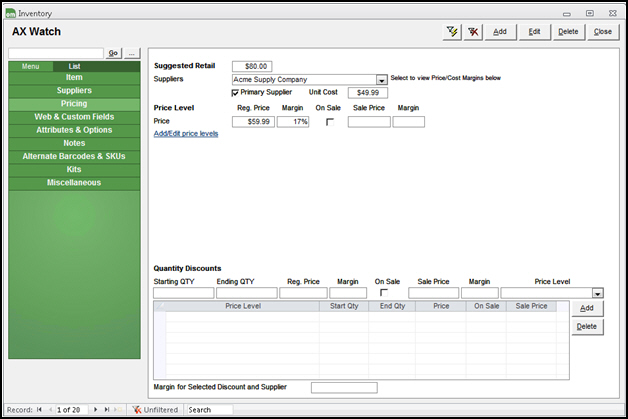Open Alternate Barcodes & SKUs section
The width and height of the screenshot is (628, 419).
click(x=74, y=156)
